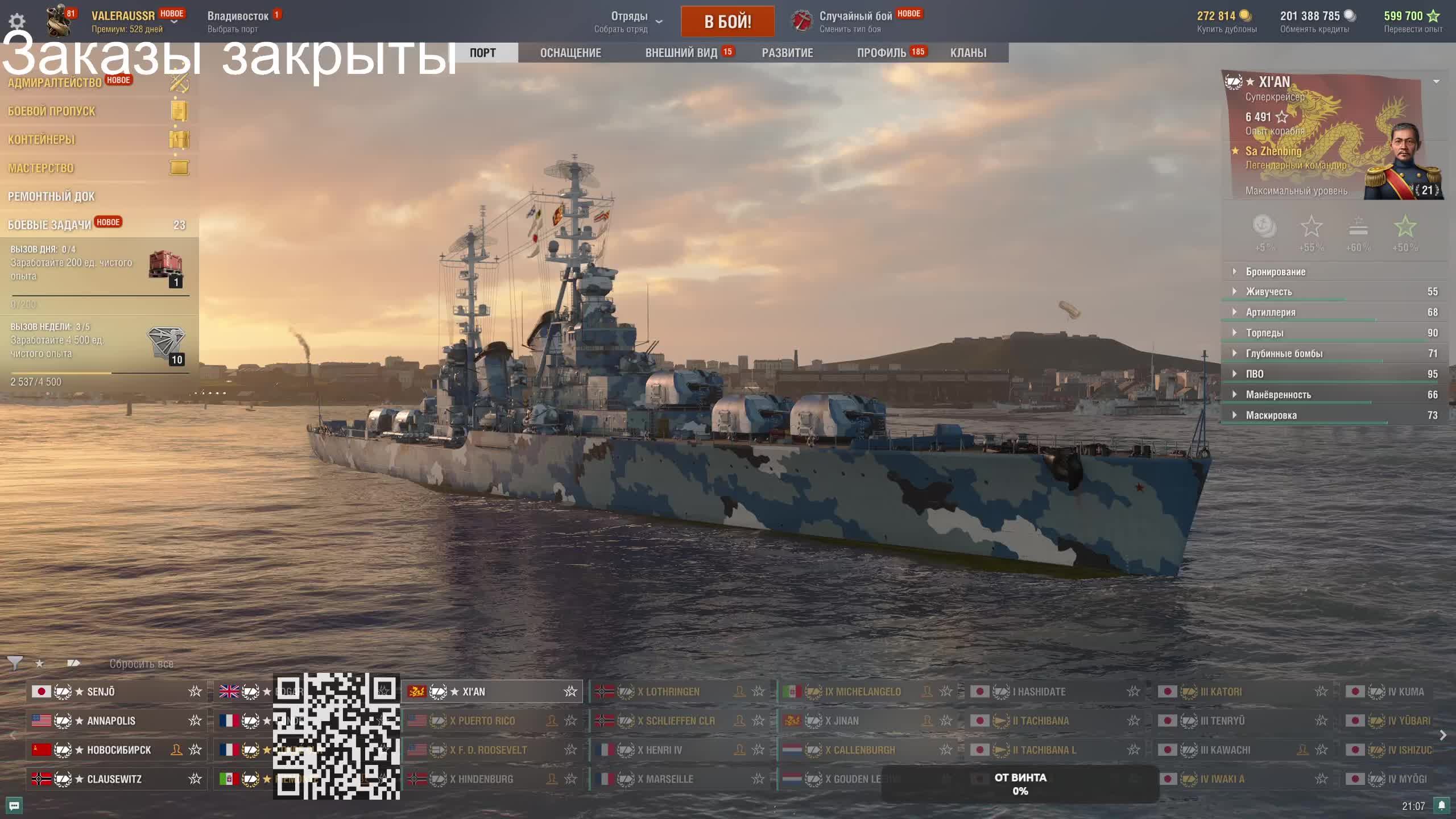Open the Battle Pass icon
The image size is (1456, 819).
pos(179,111)
